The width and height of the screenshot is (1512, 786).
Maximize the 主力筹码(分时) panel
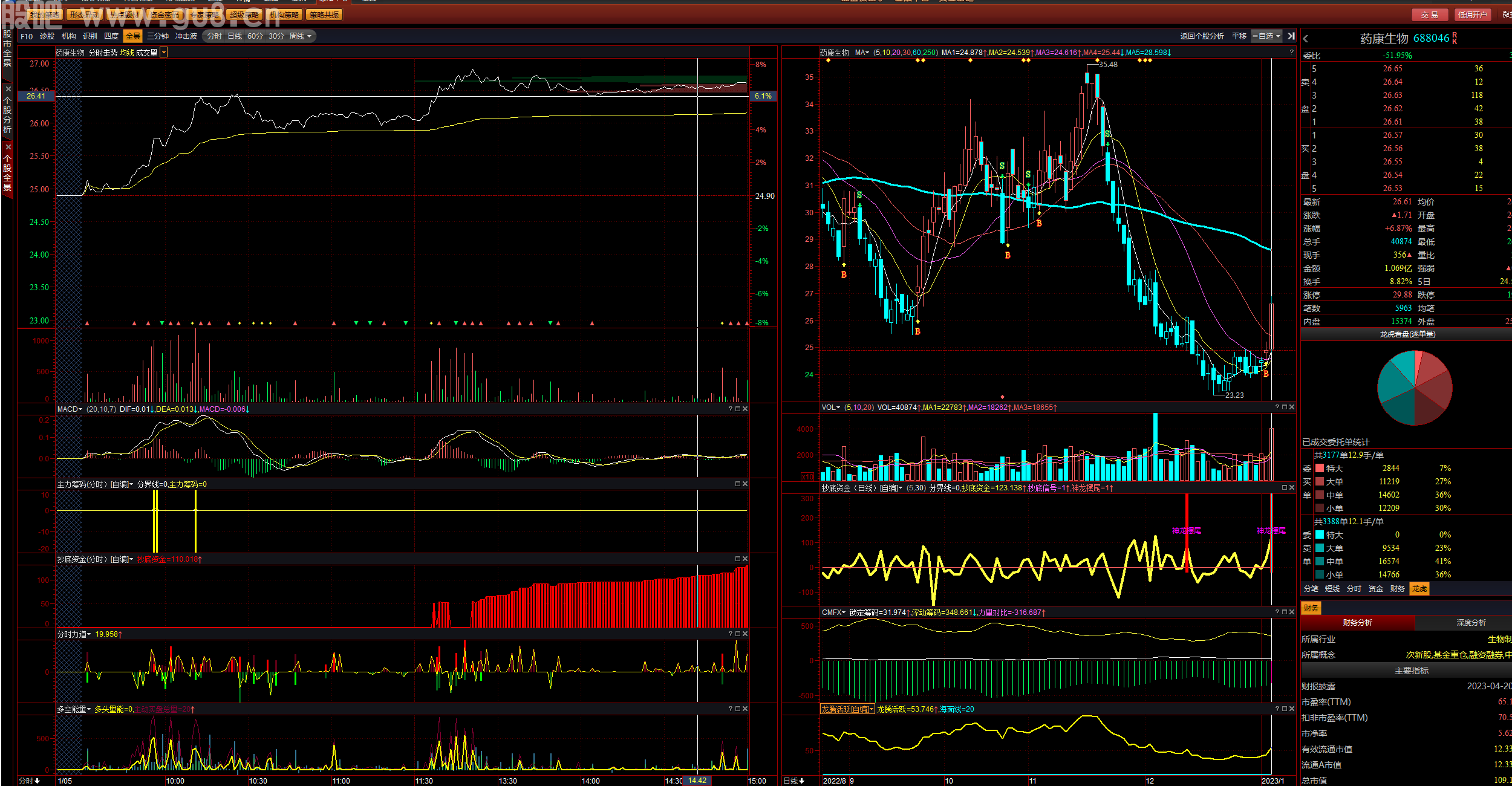(738, 484)
